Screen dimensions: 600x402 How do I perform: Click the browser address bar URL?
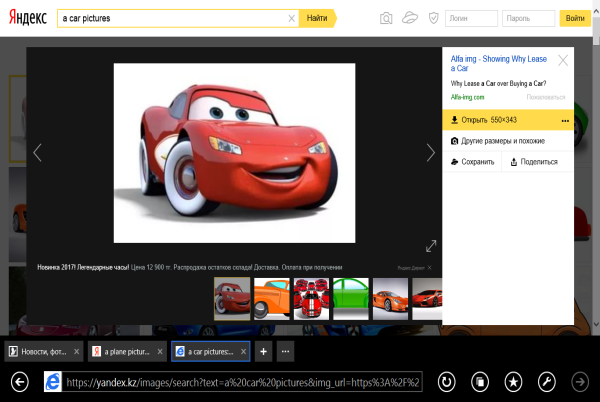pyautogui.click(x=242, y=382)
